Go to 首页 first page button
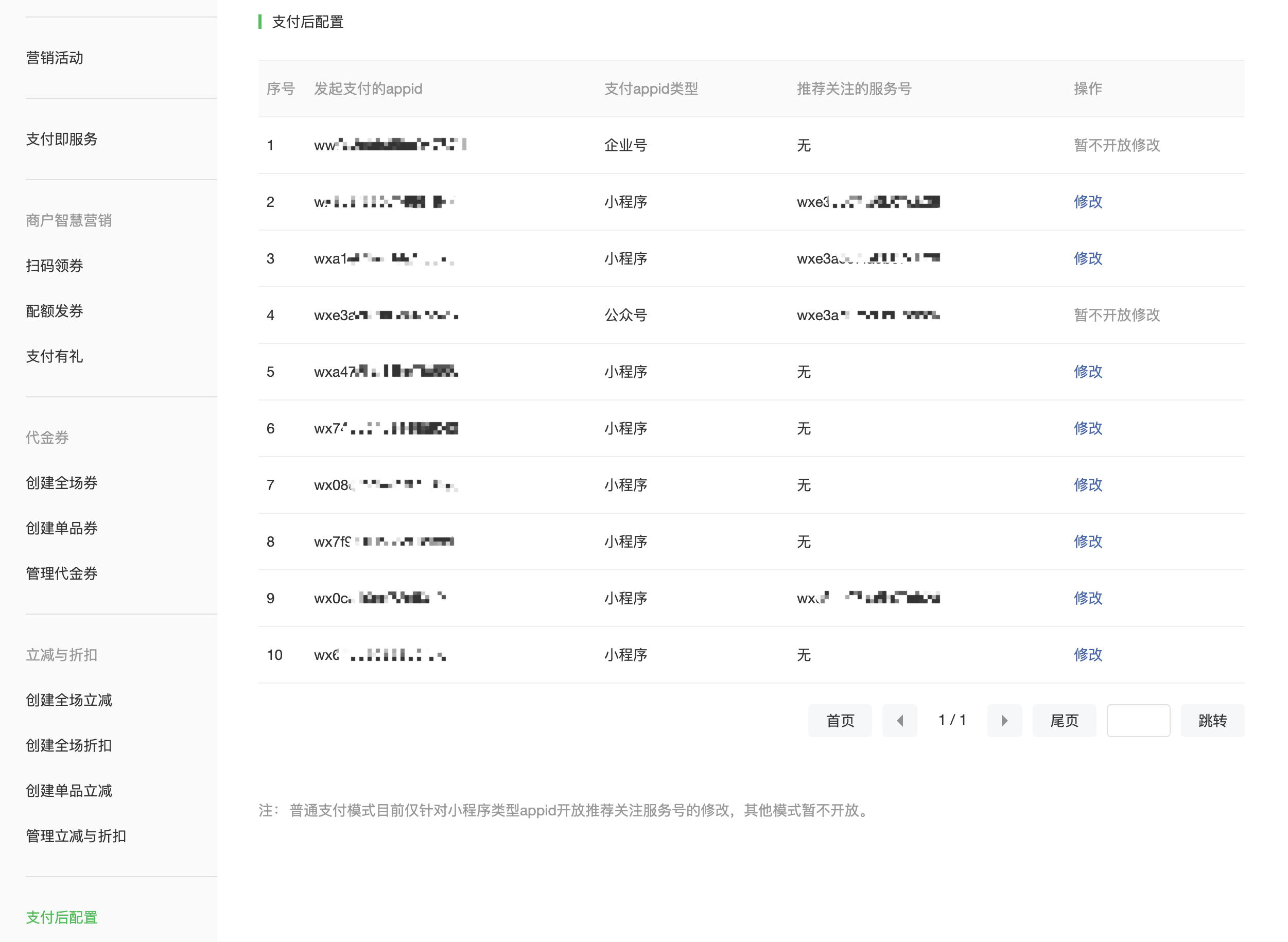This screenshot has width=1288, height=942. click(x=839, y=721)
